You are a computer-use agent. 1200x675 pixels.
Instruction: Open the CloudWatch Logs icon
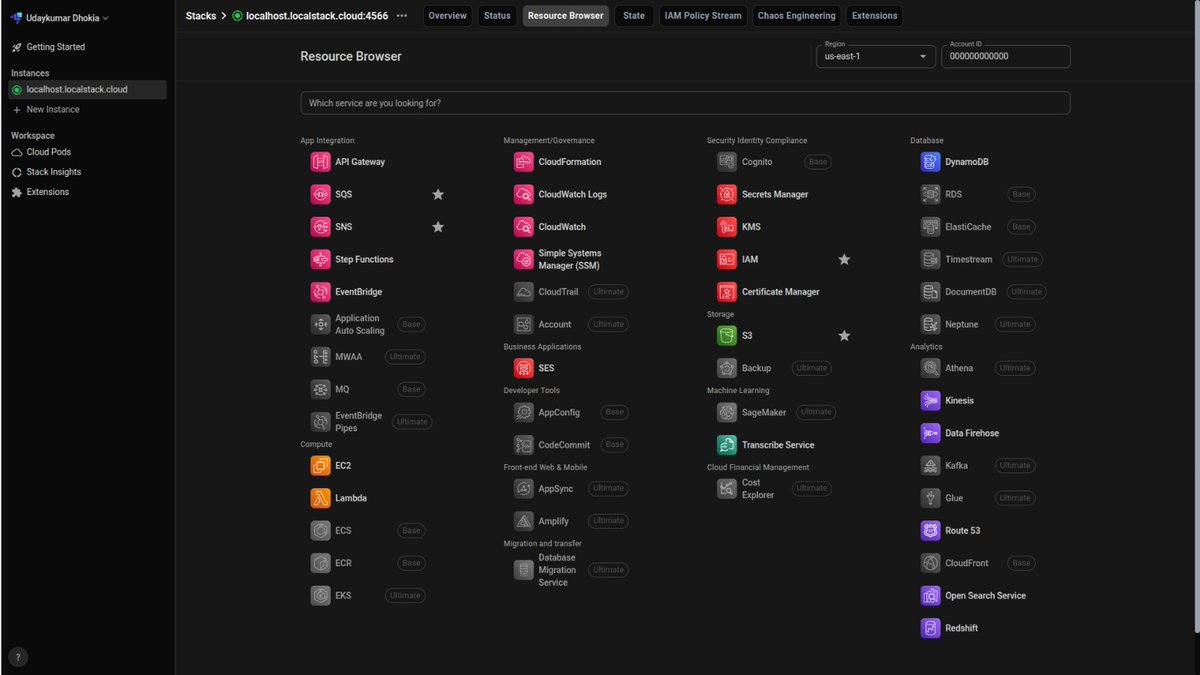(x=524, y=194)
